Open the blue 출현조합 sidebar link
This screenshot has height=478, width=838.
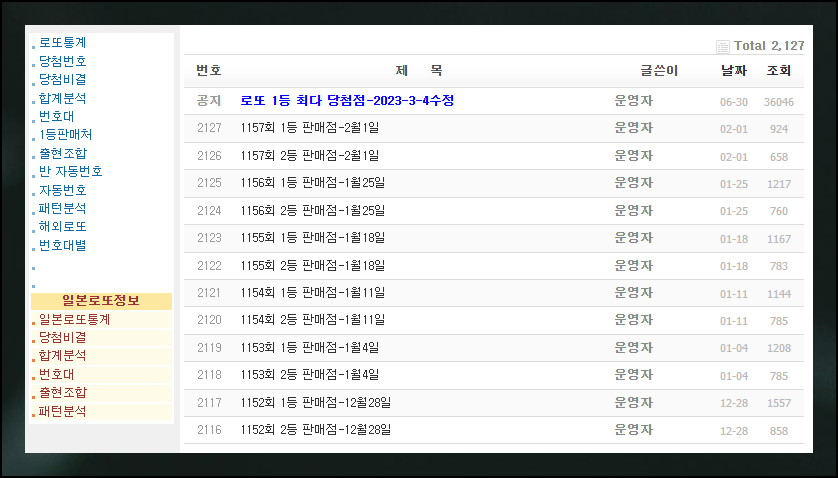63,153
